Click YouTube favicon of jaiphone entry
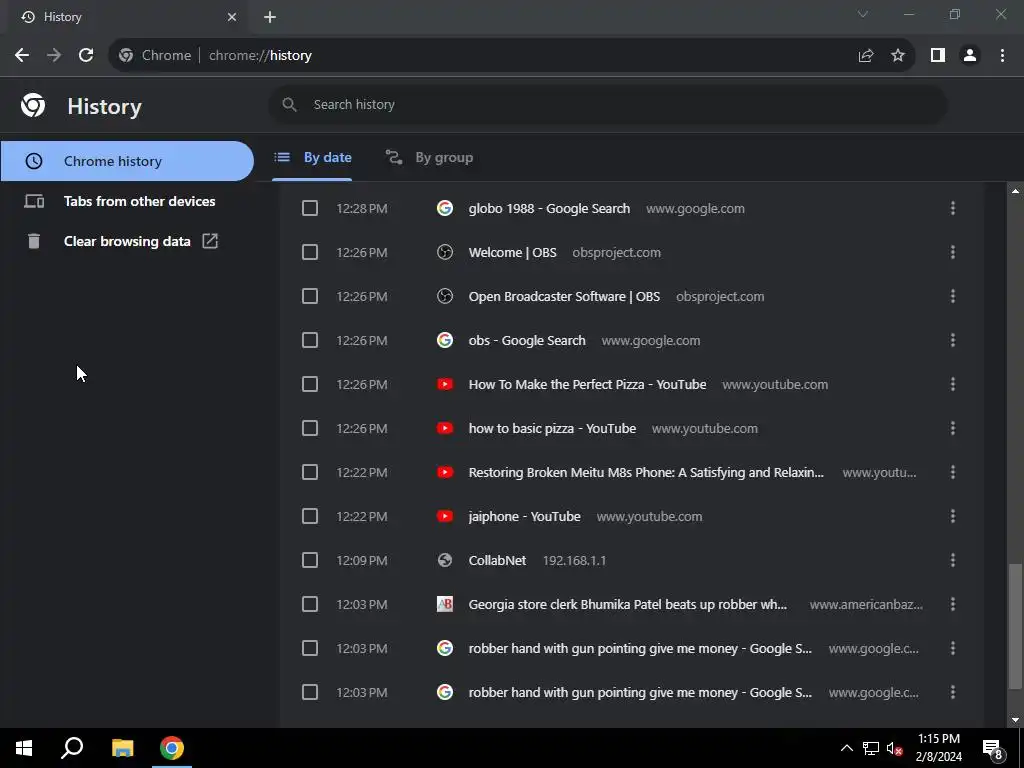The width and height of the screenshot is (1024, 768). coord(445,516)
